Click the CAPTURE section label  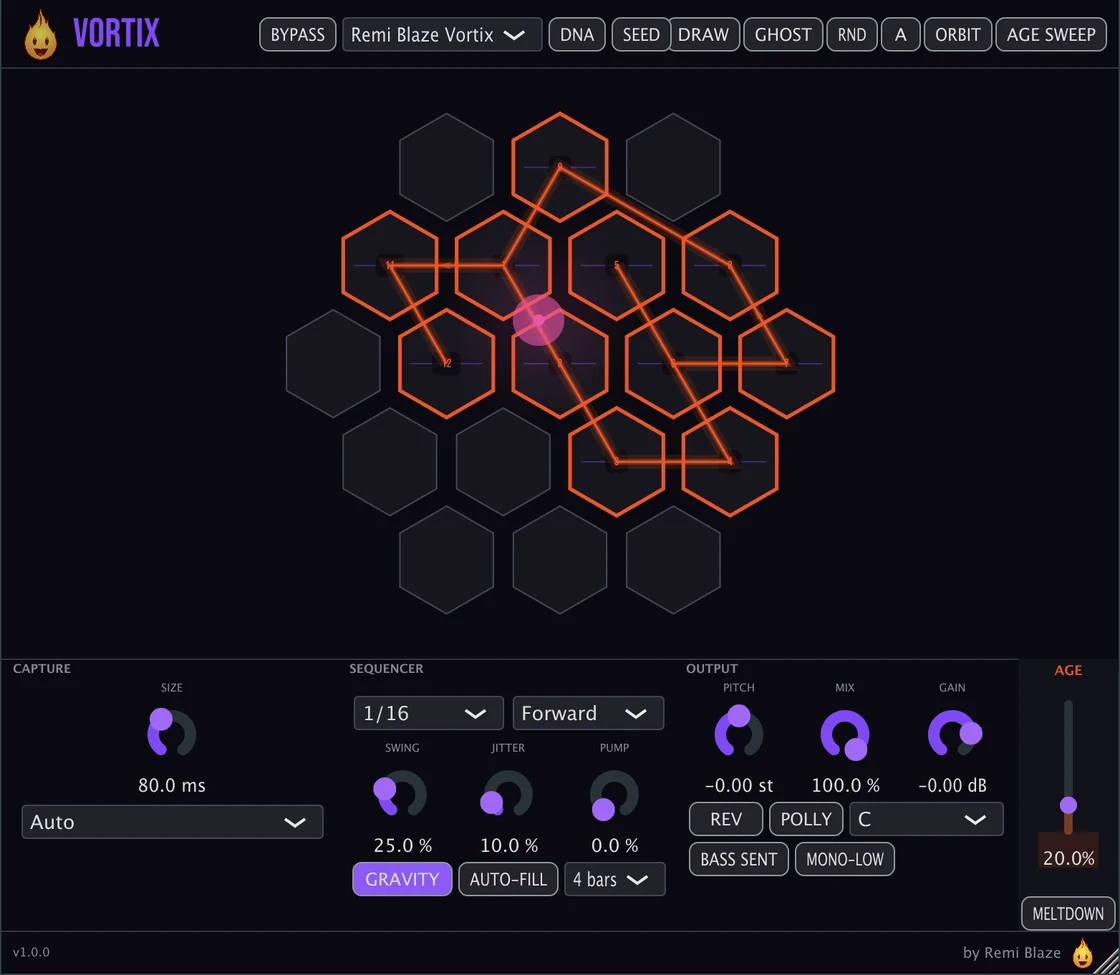(41, 669)
